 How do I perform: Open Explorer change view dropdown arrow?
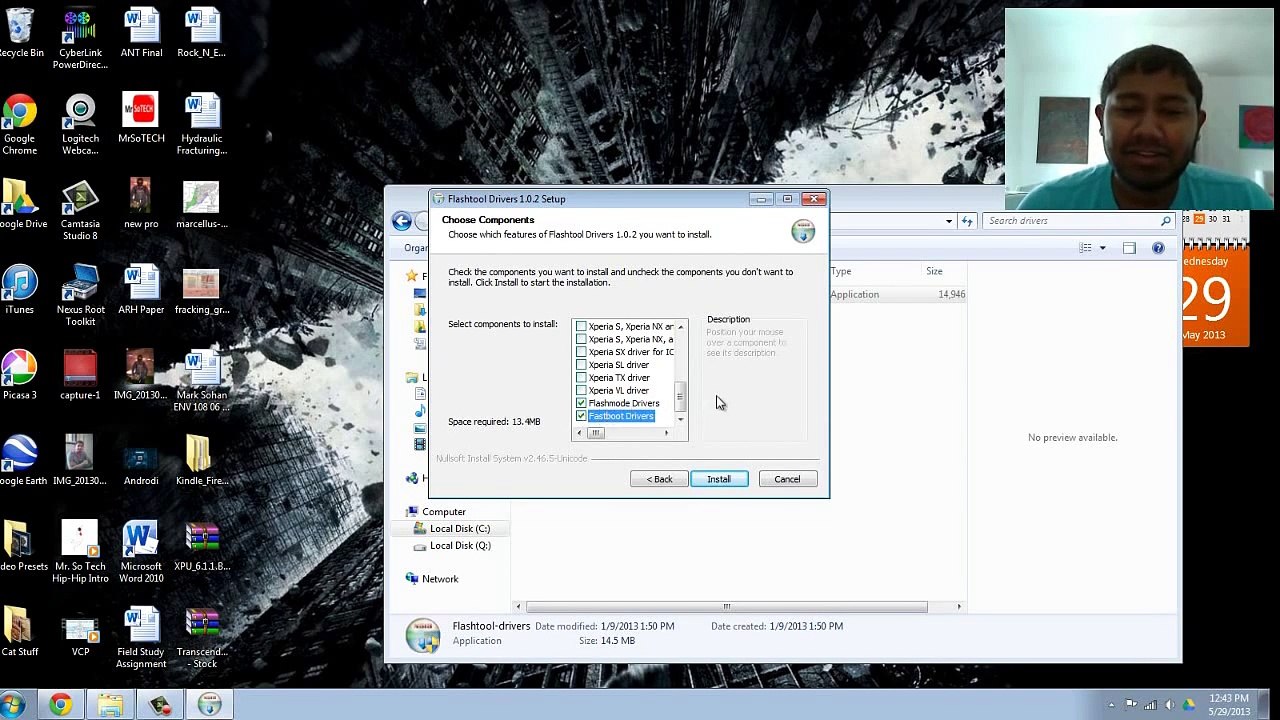pos(1102,248)
